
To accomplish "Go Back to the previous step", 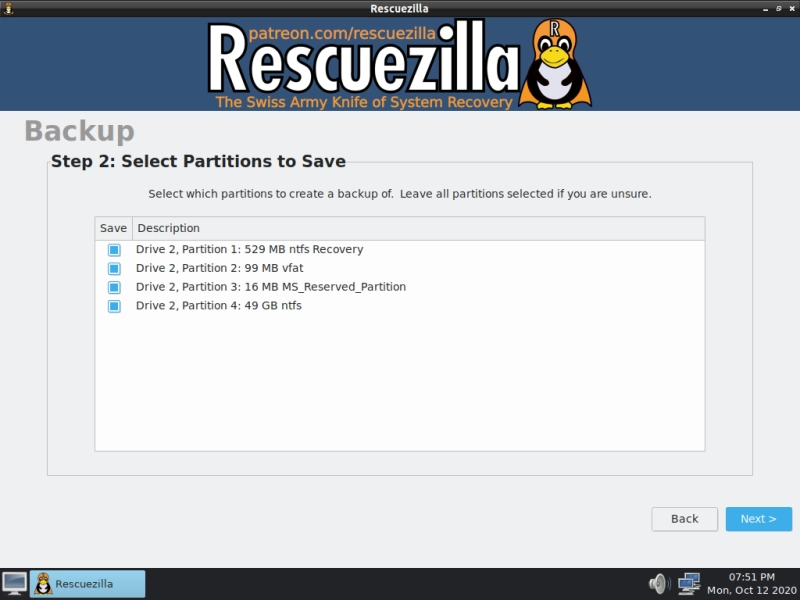I will pos(684,519).
